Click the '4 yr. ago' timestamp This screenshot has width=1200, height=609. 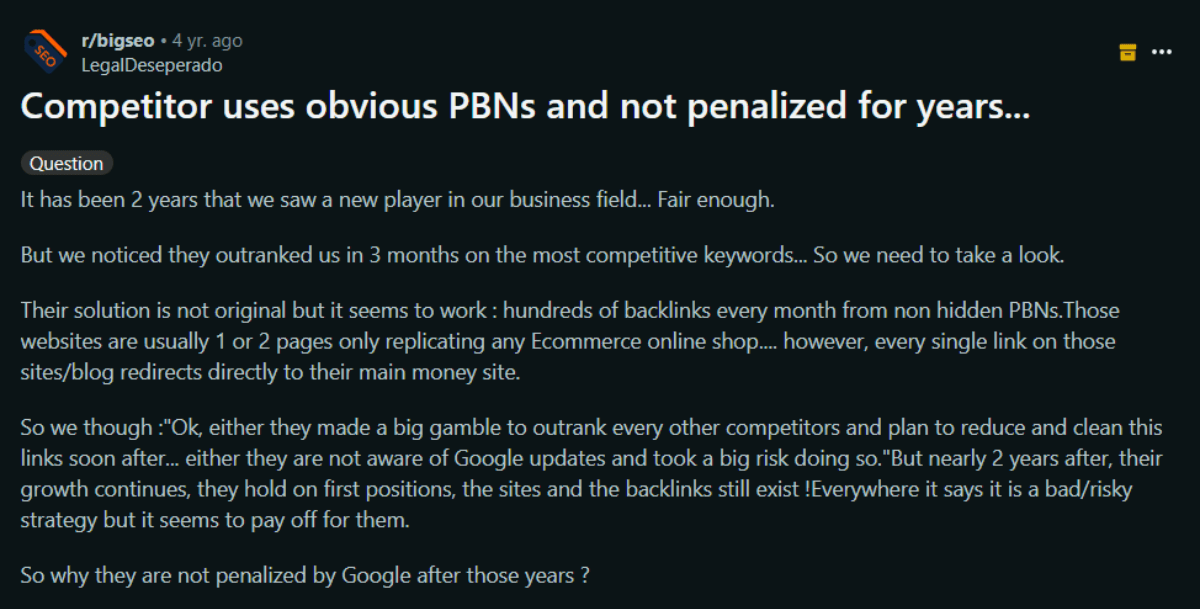[207, 41]
